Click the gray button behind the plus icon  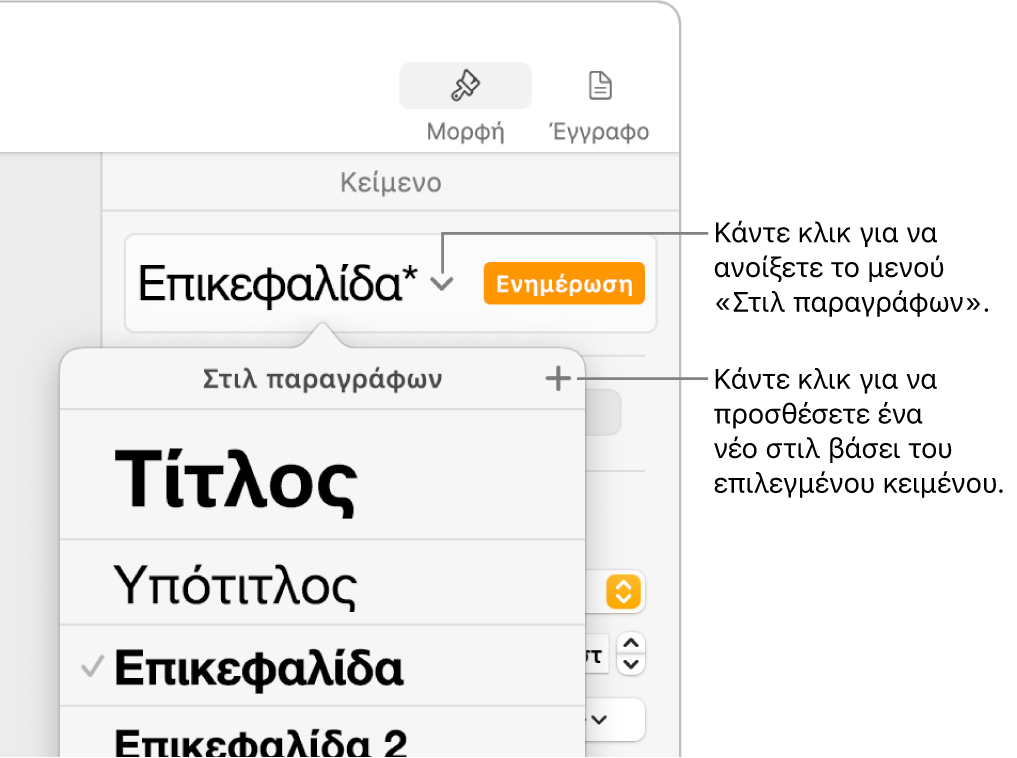[603, 412]
